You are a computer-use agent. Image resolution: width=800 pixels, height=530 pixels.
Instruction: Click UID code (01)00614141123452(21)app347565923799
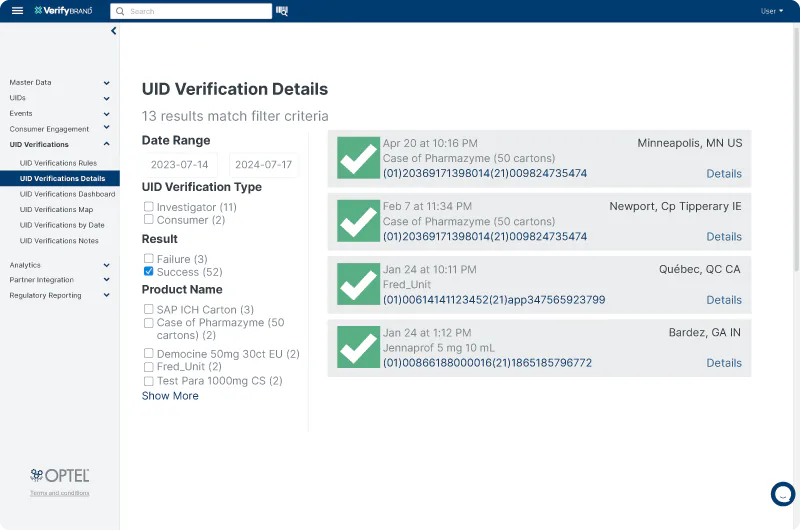tap(494, 300)
